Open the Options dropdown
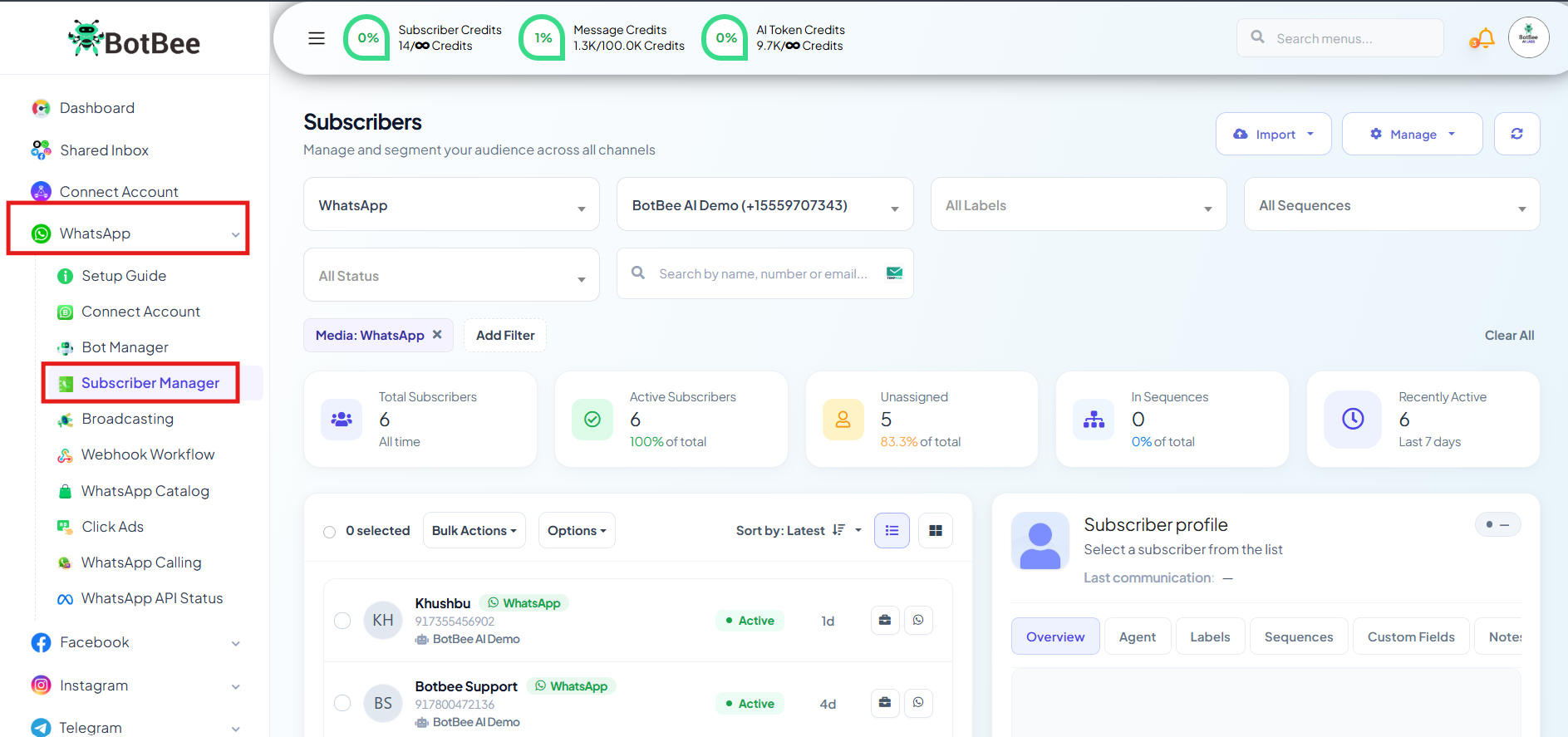This screenshot has height=737, width=1568. point(577,530)
